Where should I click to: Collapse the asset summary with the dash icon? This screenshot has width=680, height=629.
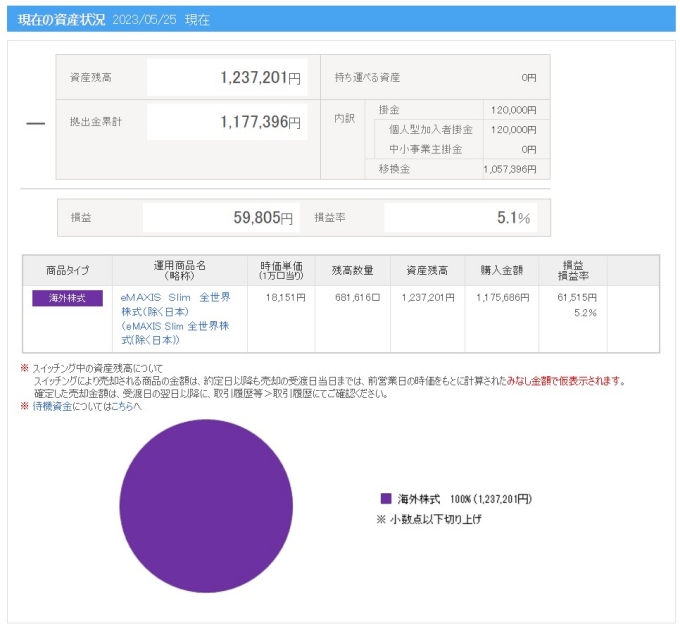tap(35, 123)
